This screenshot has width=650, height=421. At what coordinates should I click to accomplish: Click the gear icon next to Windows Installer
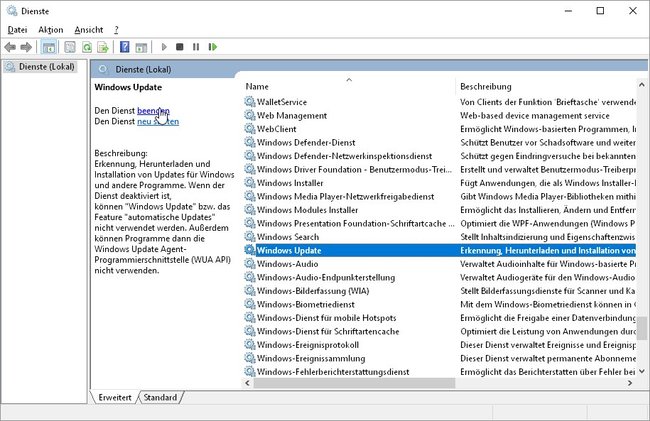pyautogui.click(x=250, y=182)
